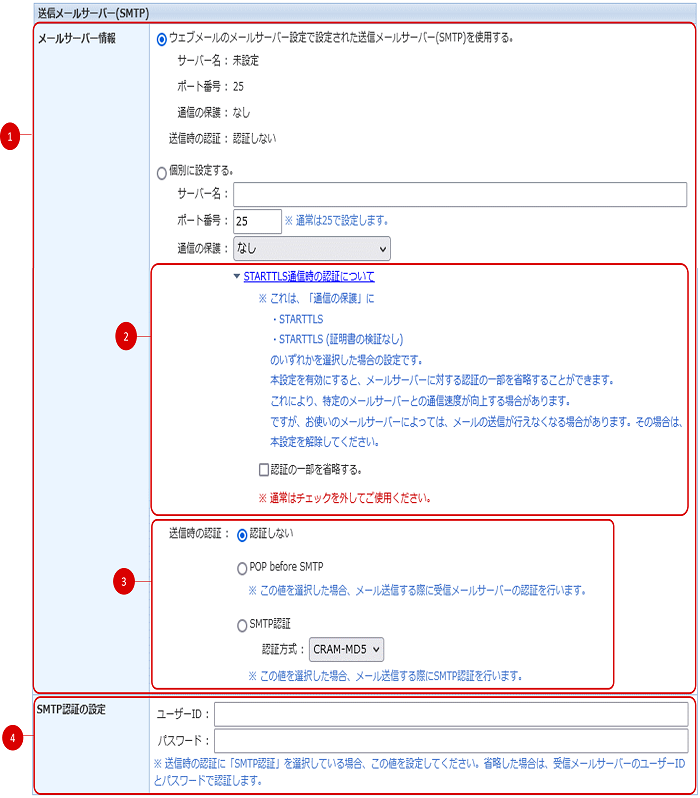700x798 pixels.
Task: Choose the 個別に設定する radio button
Action: coord(161,174)
